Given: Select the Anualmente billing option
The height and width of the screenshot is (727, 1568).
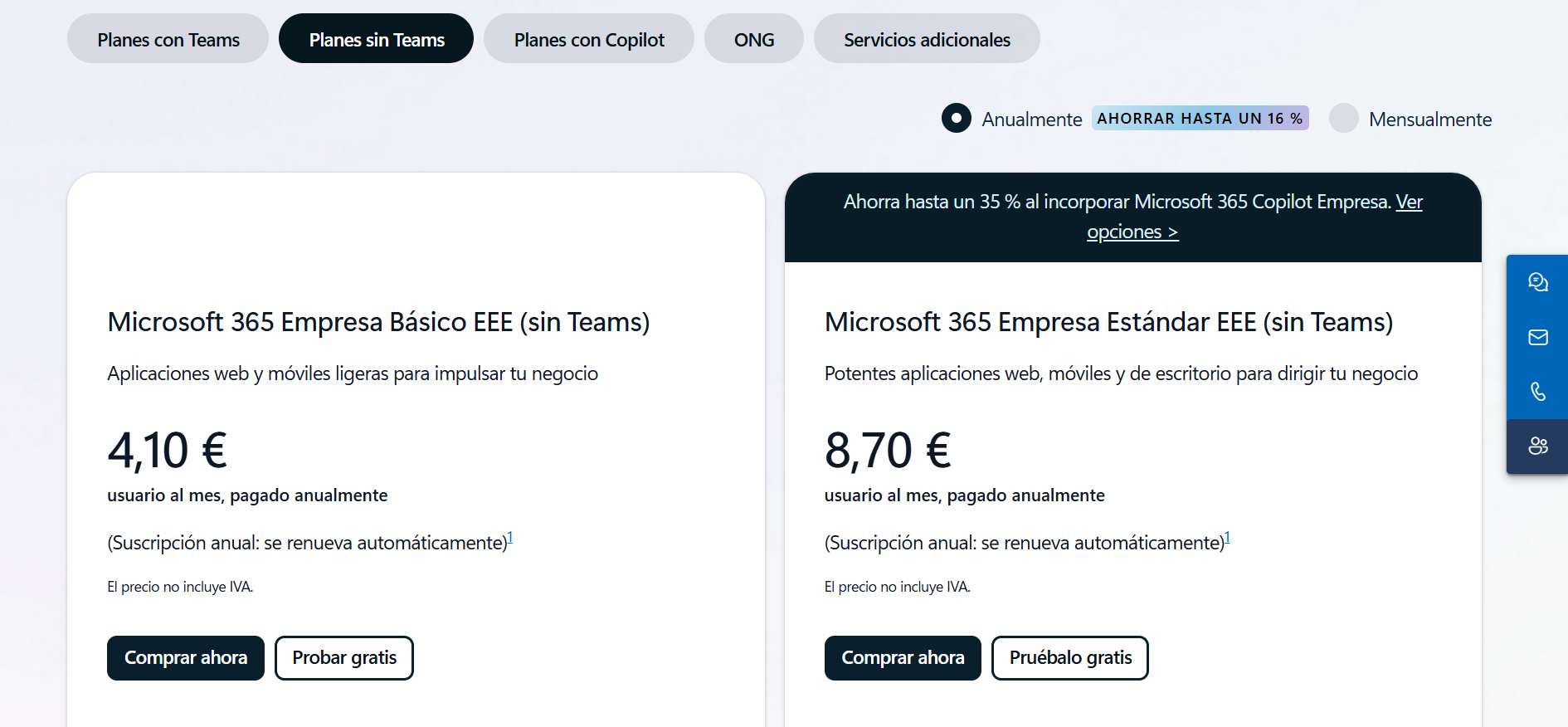Looking at the screenshot, I should coord(957,119).
